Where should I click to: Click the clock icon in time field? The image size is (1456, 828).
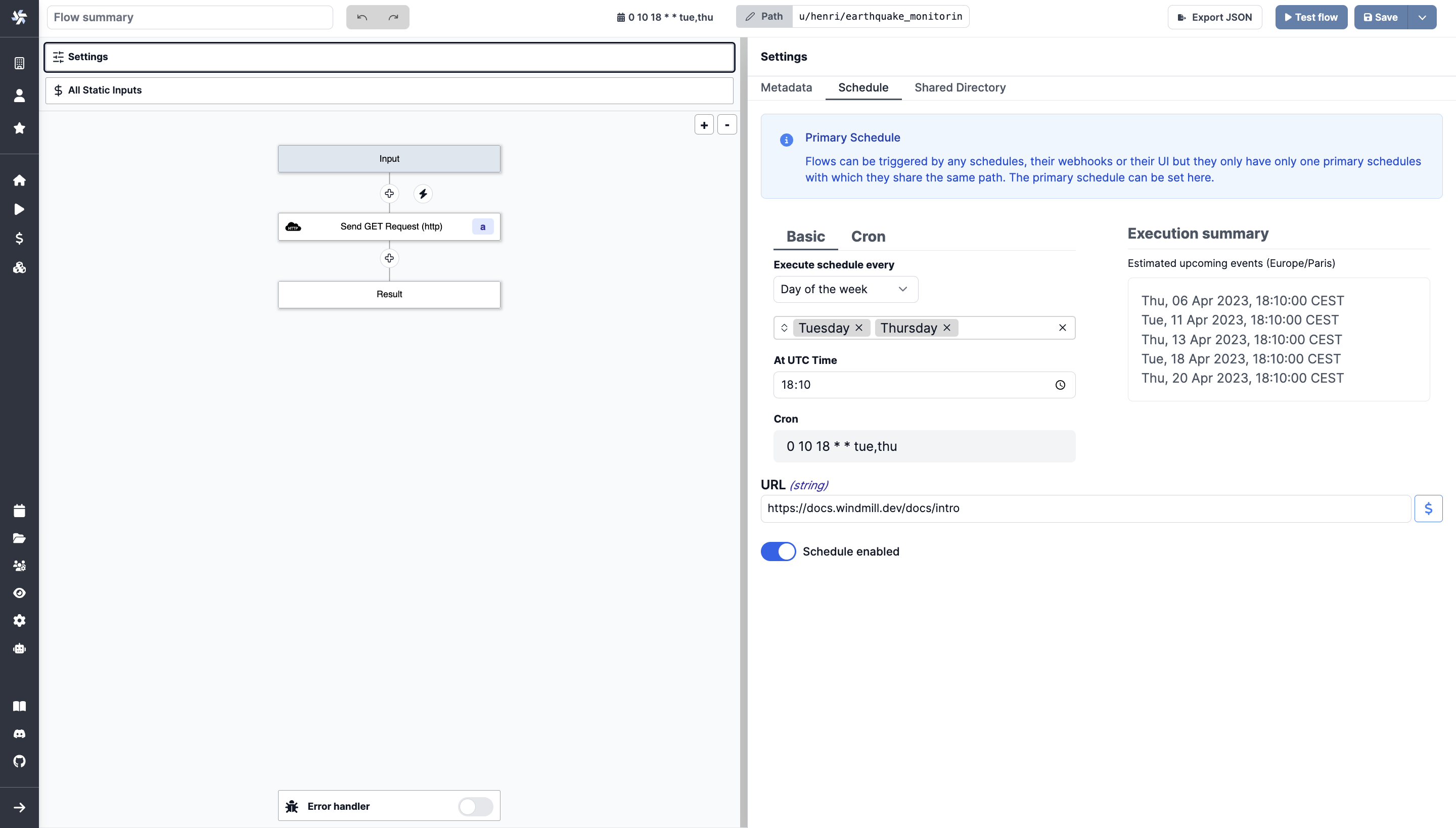click(x=1060, y=385)
